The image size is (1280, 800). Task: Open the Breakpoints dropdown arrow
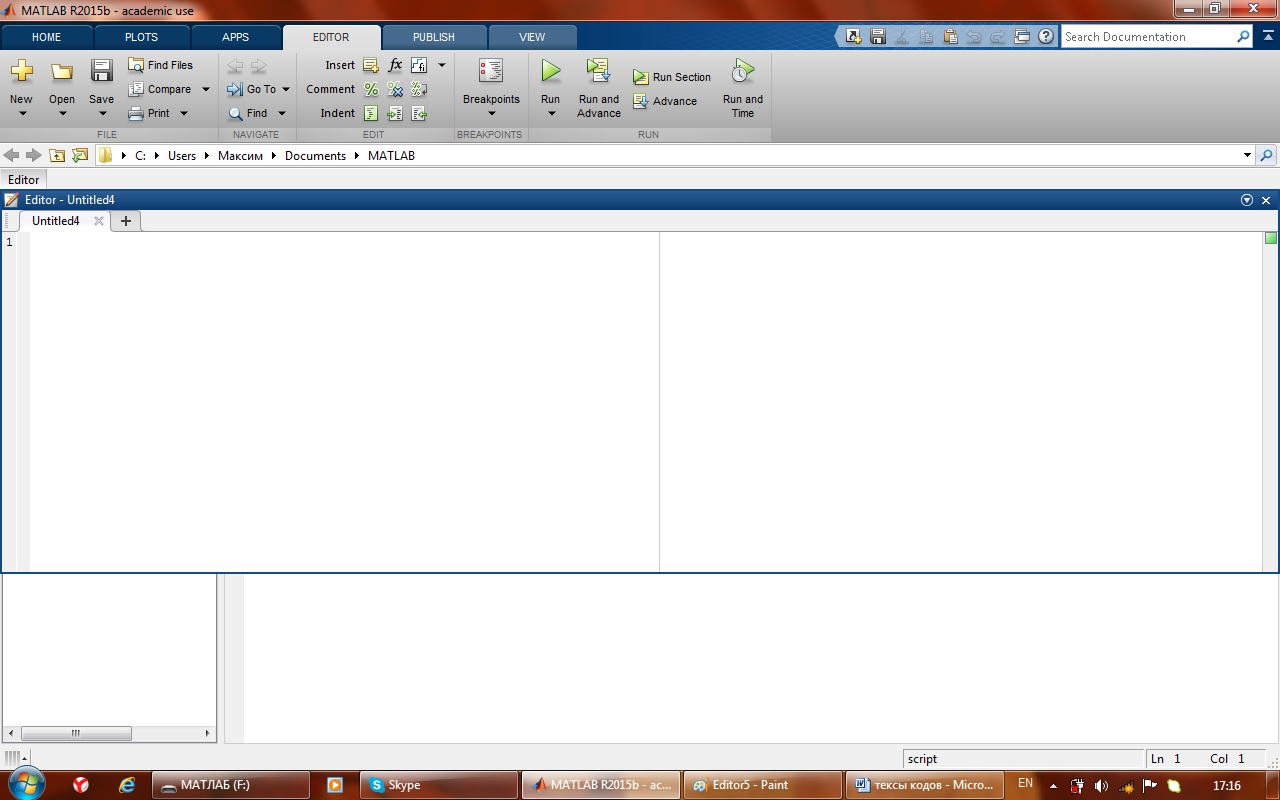coord(491,113)
